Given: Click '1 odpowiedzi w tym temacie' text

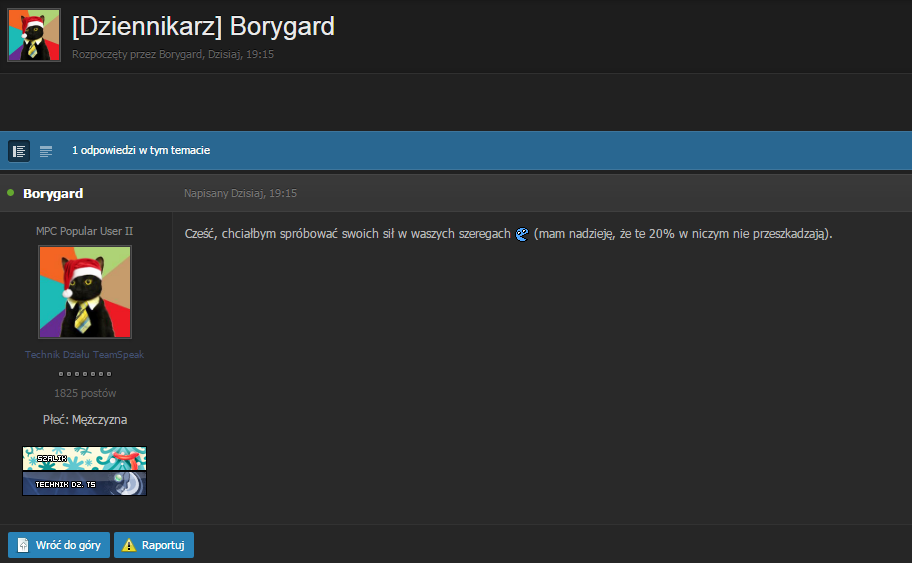Looking at the screenshot, I should tap(141, 150).
